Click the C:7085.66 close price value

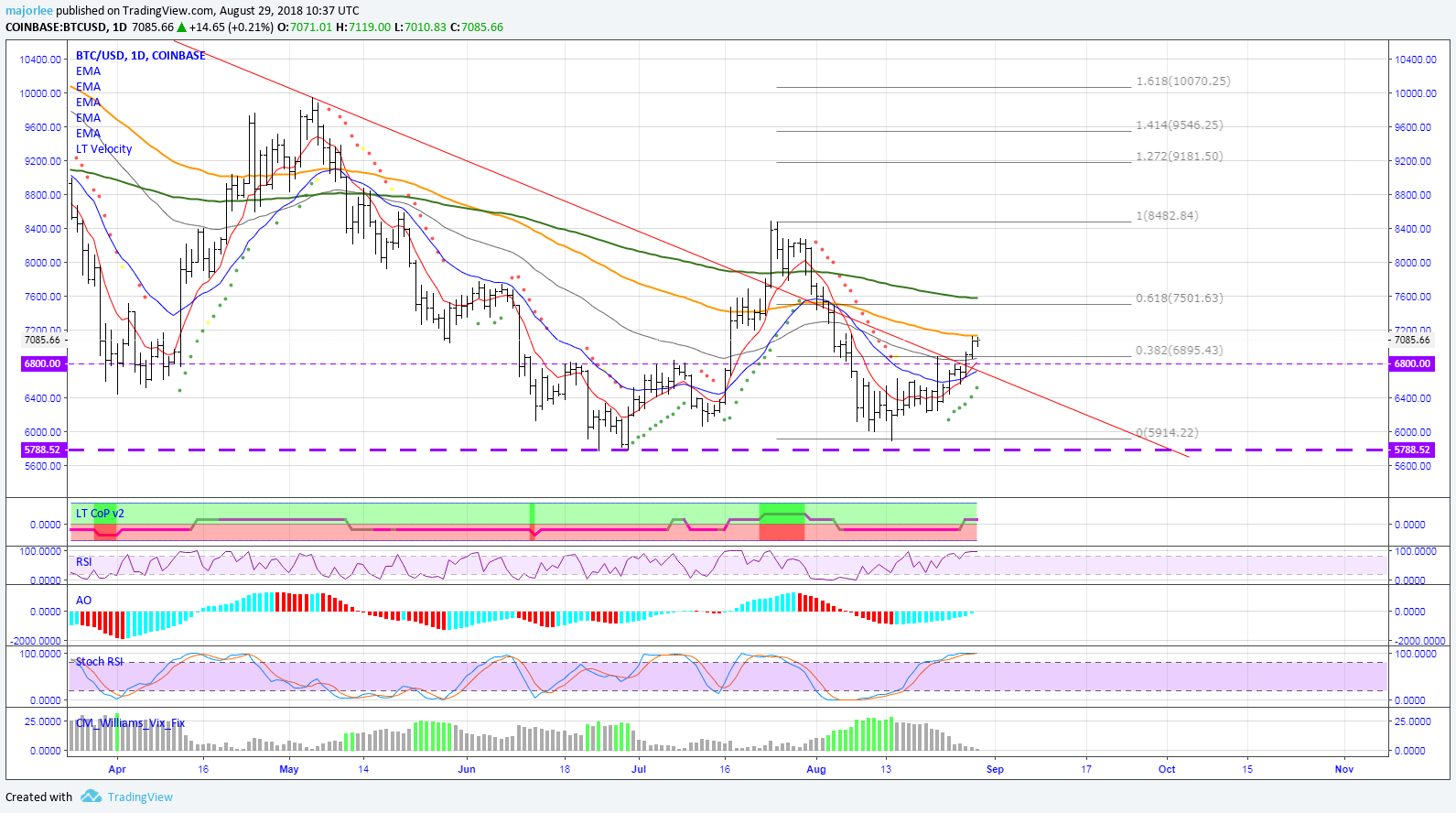pyautogui.click(x=477, y=27)
